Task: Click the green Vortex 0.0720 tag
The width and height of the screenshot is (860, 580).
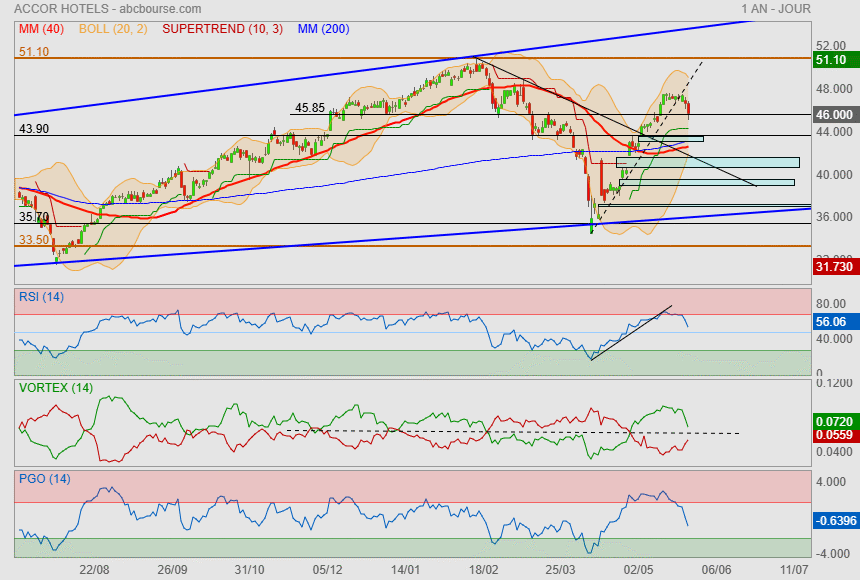Action: click(836, 421)
